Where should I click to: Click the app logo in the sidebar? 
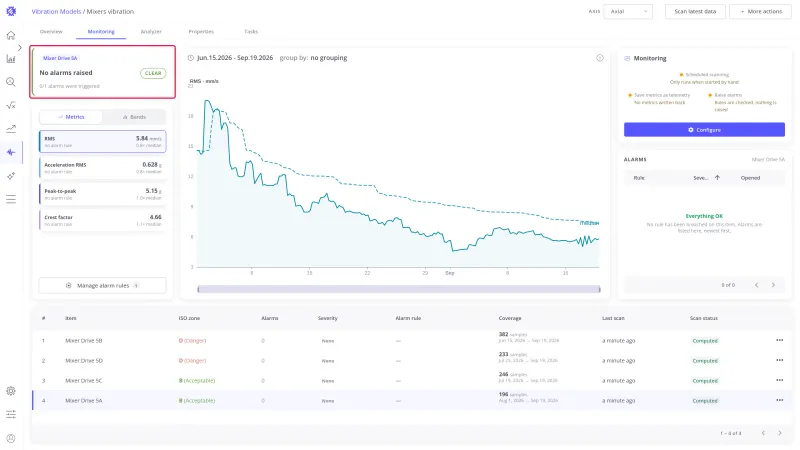pos(11,11)
